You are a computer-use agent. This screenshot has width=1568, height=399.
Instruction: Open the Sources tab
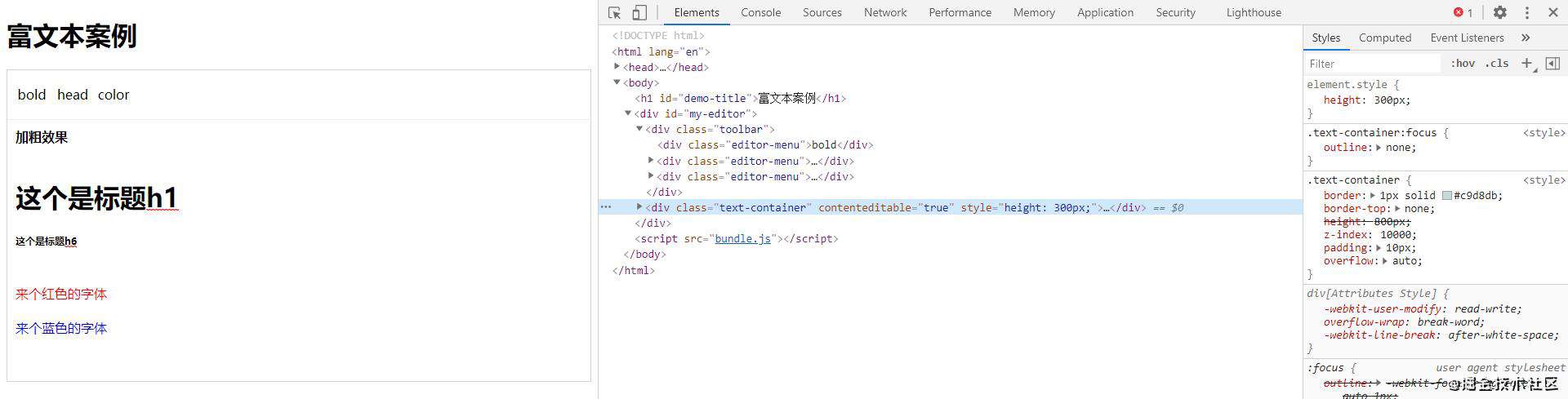click(822, 12)
